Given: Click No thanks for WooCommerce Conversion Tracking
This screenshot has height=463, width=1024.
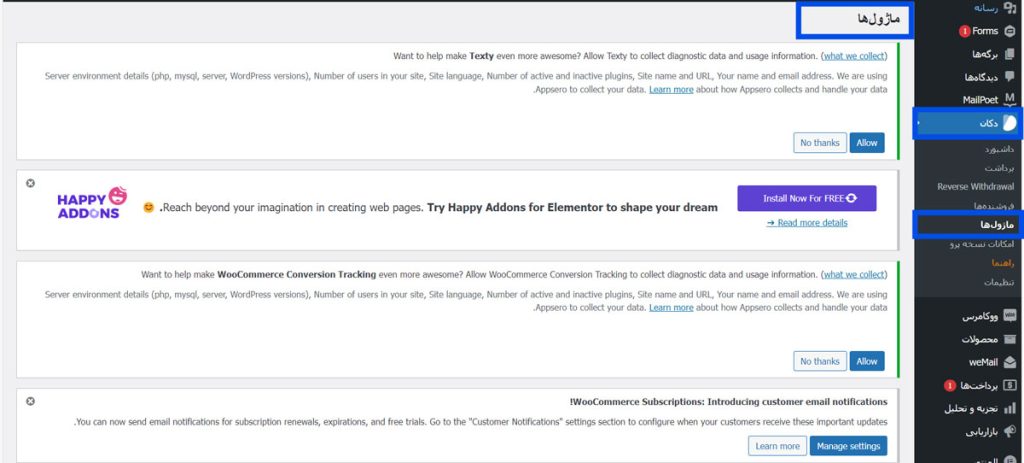Looking at the screenshot, I should pos(820,361).
